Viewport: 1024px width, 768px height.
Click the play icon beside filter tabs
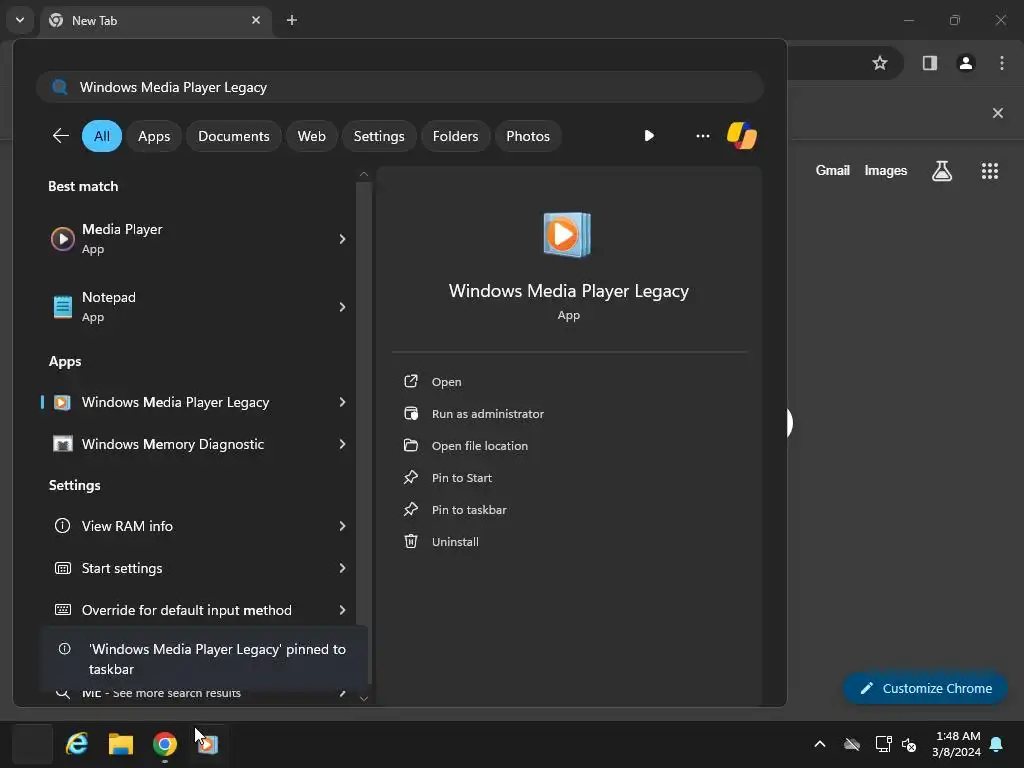click(648, 136)
